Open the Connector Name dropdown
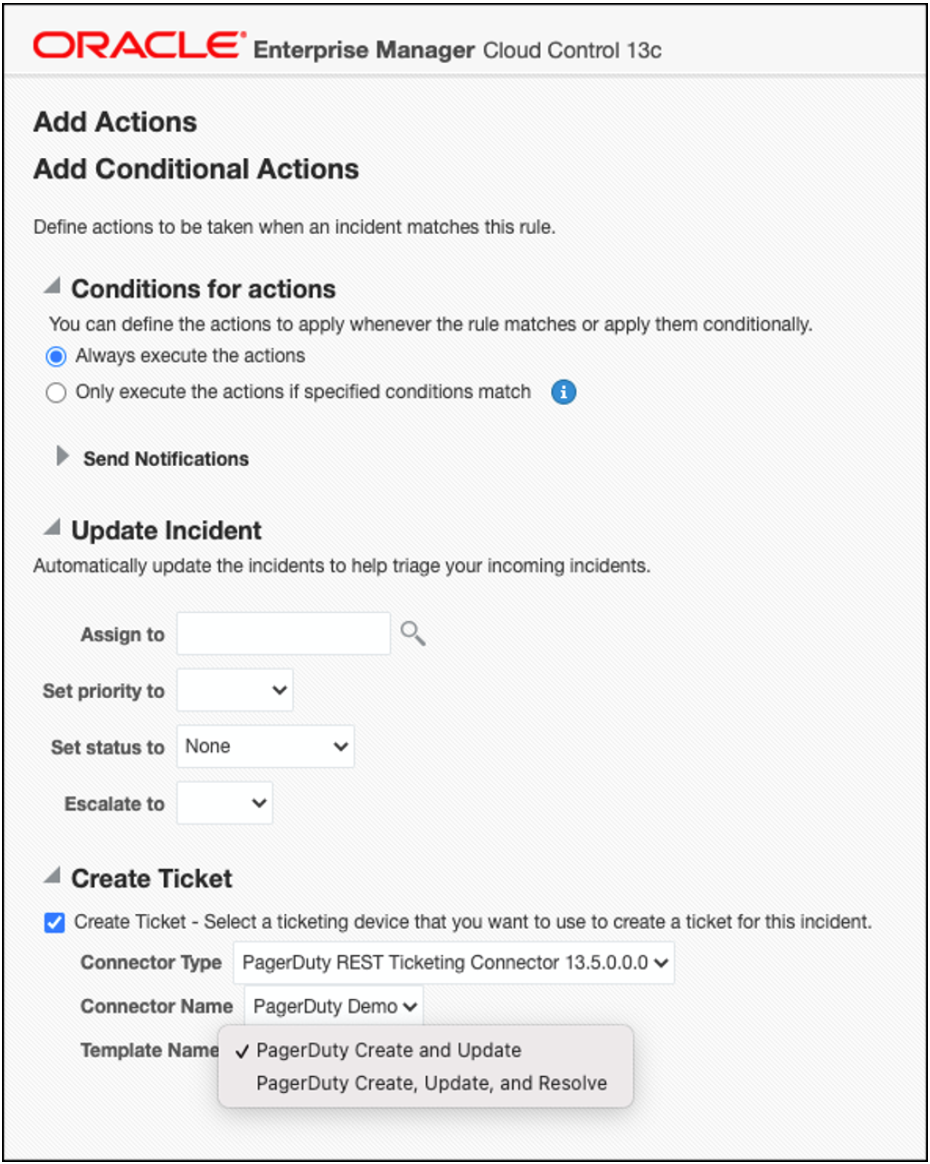The height and width of the screenshot is (1164, 930). (334, 1007)
